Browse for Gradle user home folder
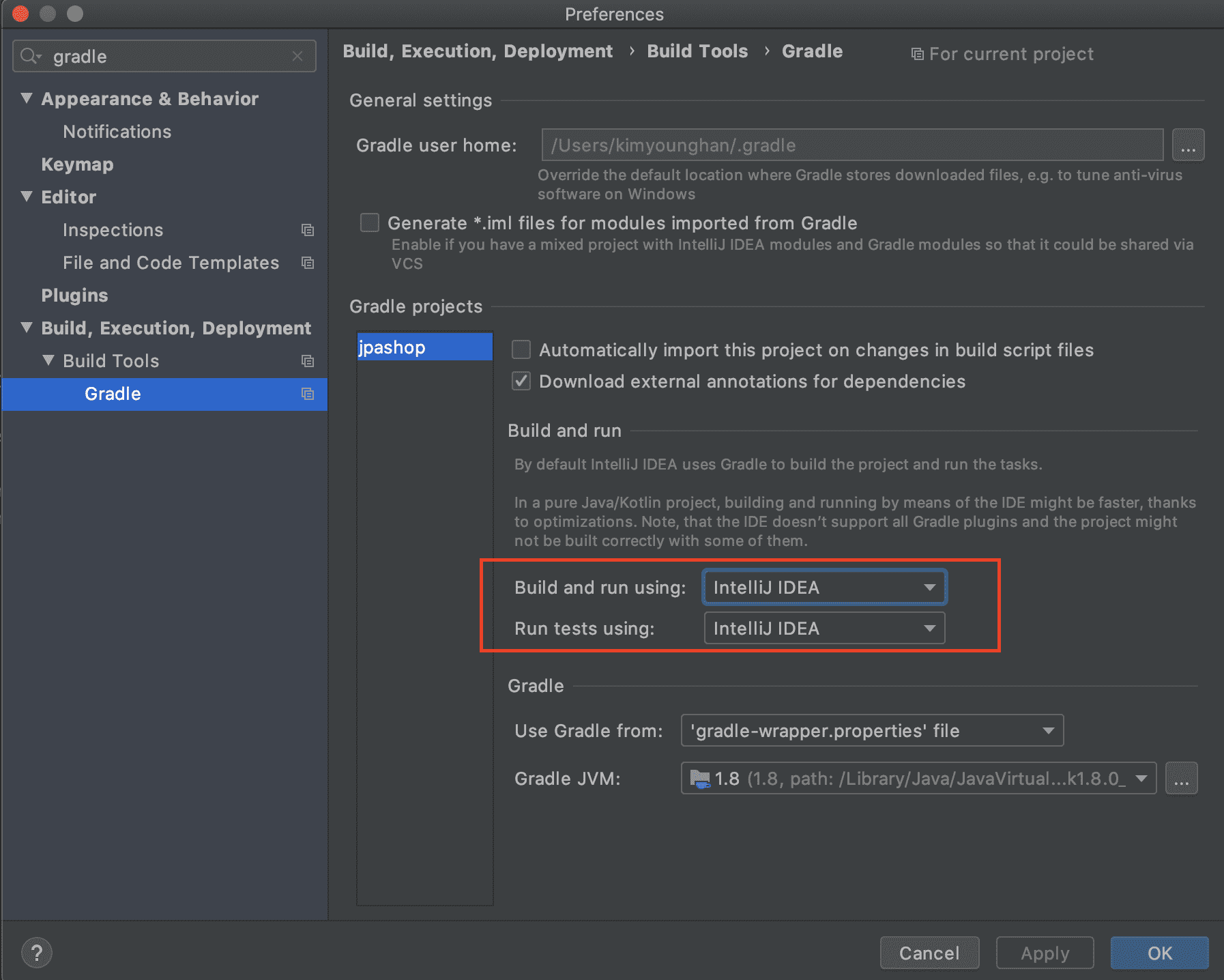This screenshot has height=980, width=1224. click(1188, 145)
